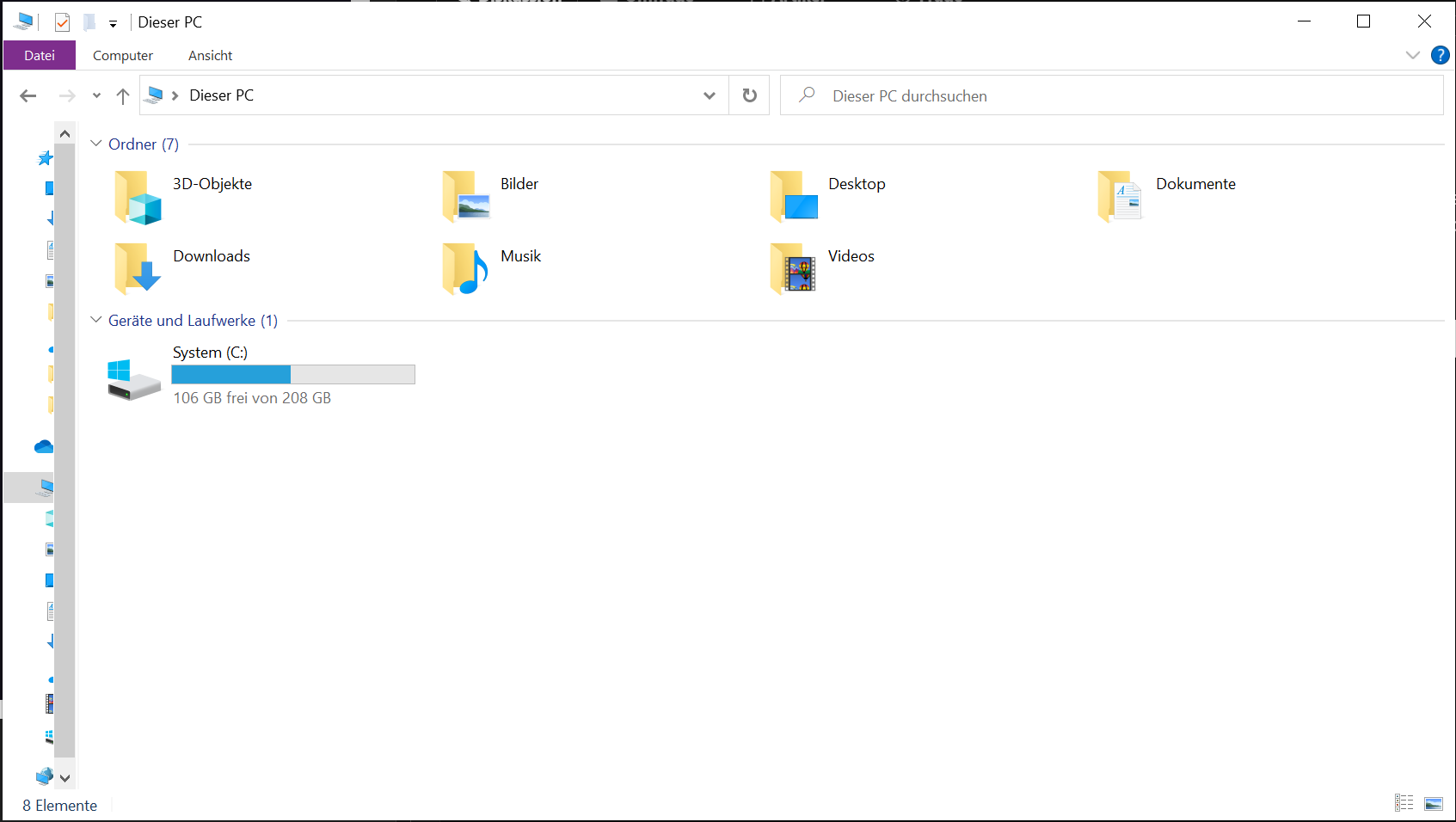Open the Desktop folder icon
This screenshot has width=1456, height=822.
tap(794, 196)
